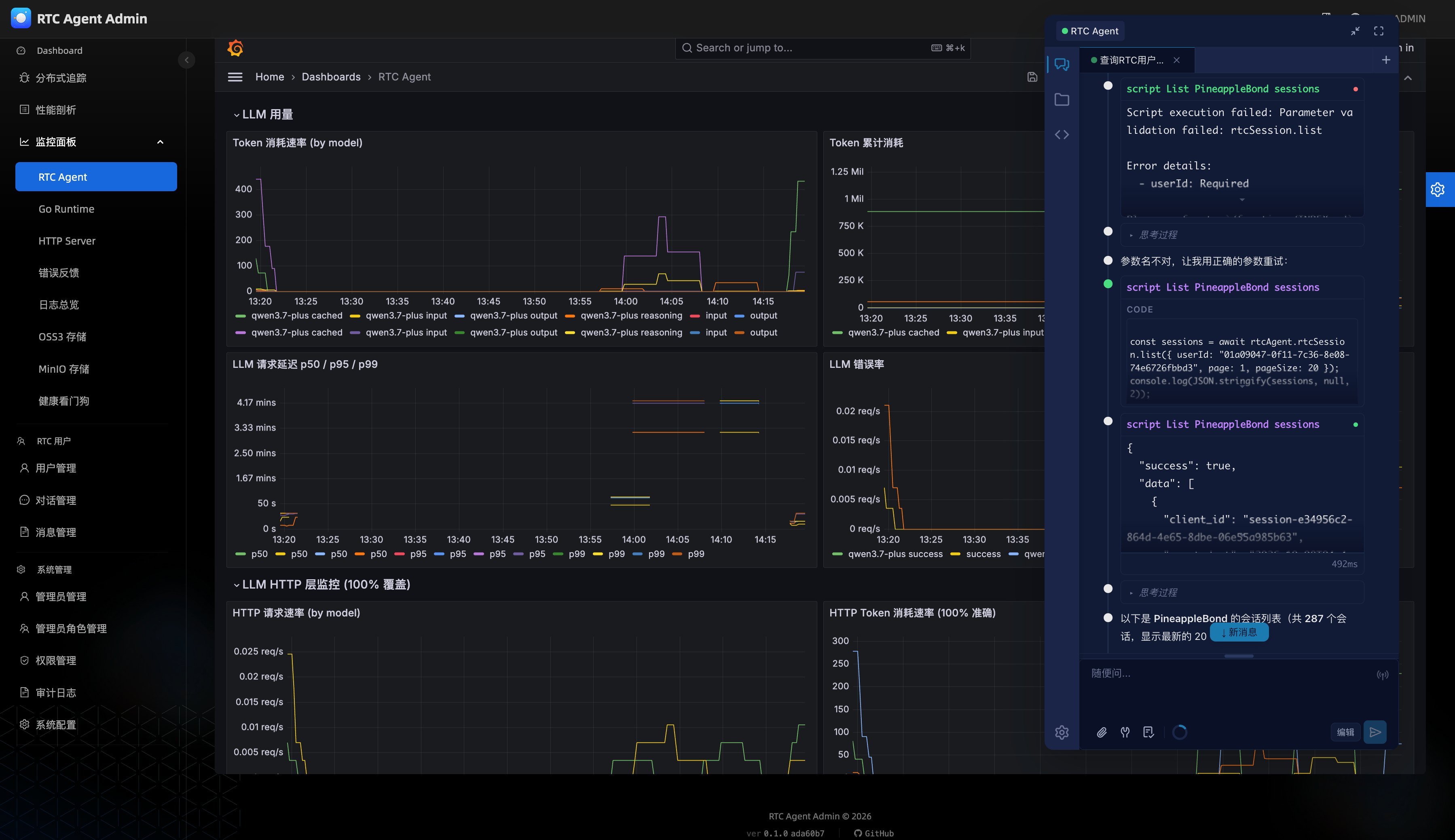The image size is (1455, 840).
Task: Click the RTC Agent Admin logo
Action: [x=21, y=19]
